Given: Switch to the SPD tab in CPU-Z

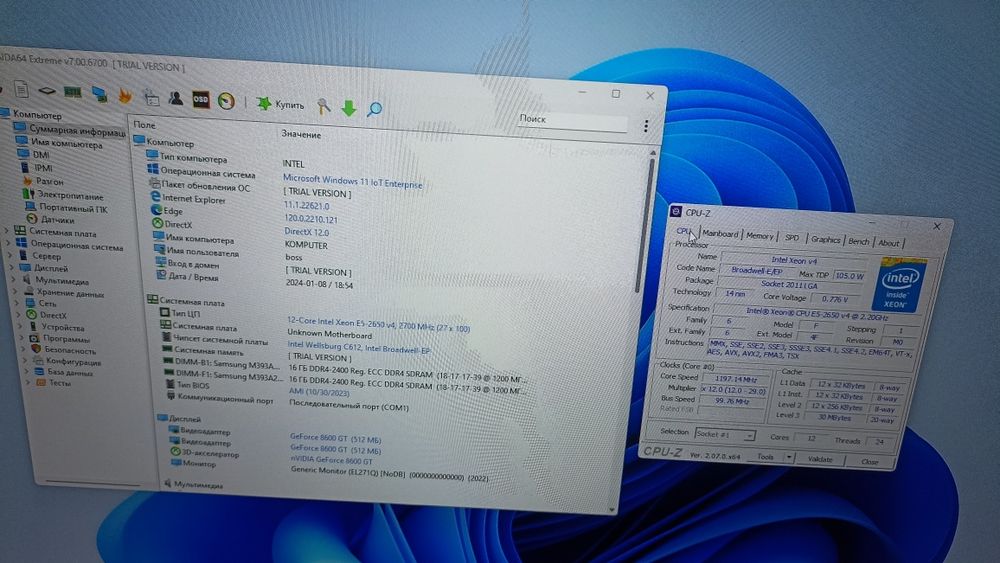Looking at the screenshot, I should [791, 237].
